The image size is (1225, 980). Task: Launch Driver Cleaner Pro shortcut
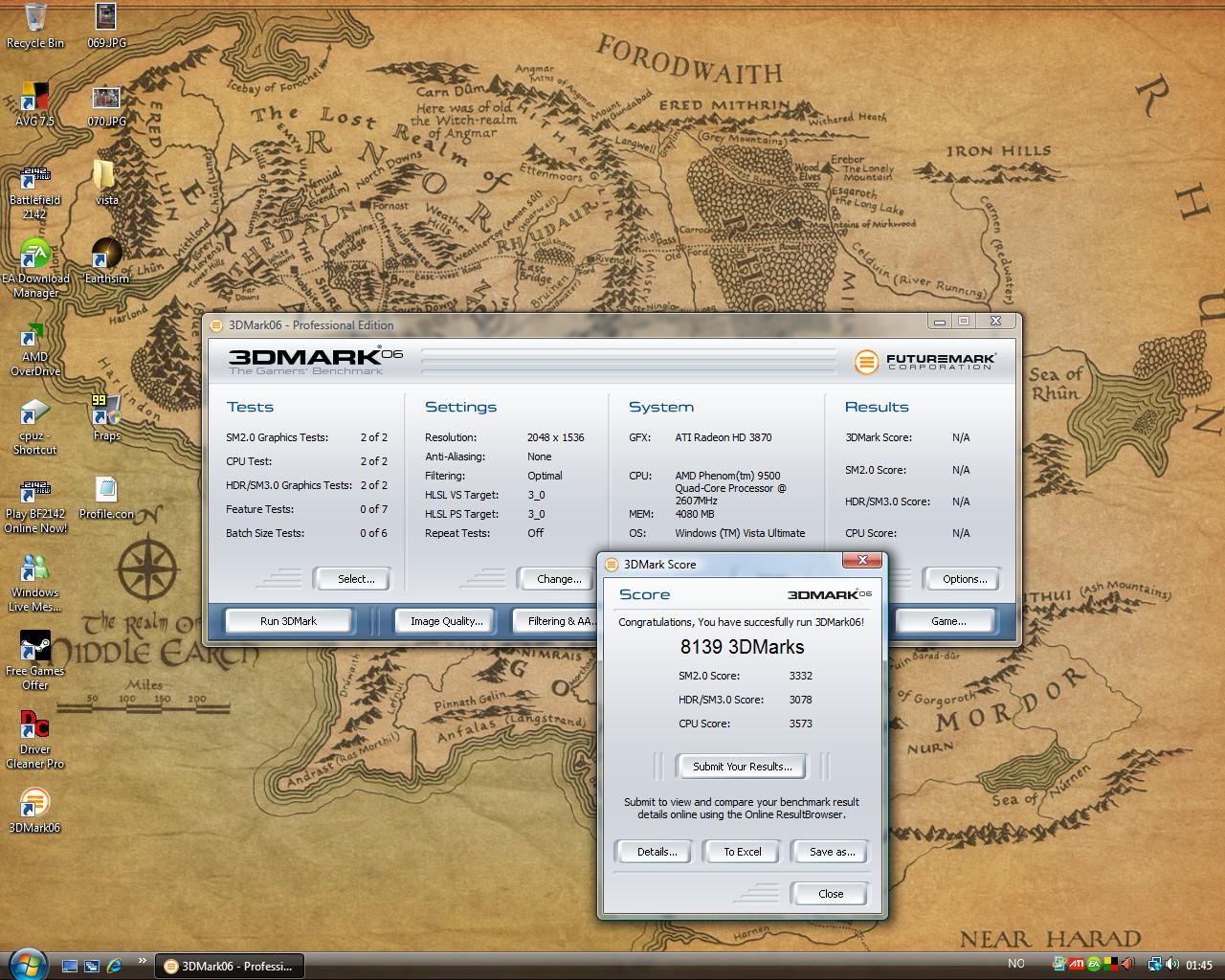(34, 740)
